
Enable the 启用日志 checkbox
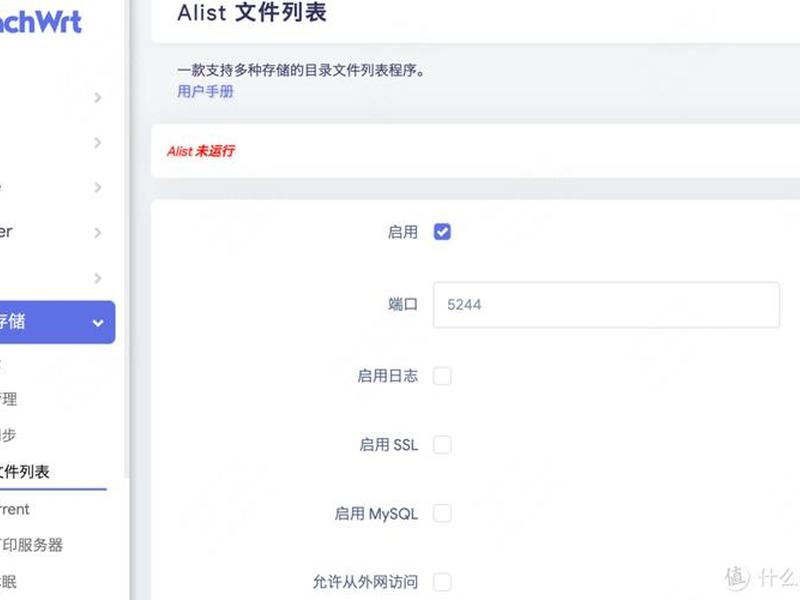pyautogui.click(x=442, y=376)
